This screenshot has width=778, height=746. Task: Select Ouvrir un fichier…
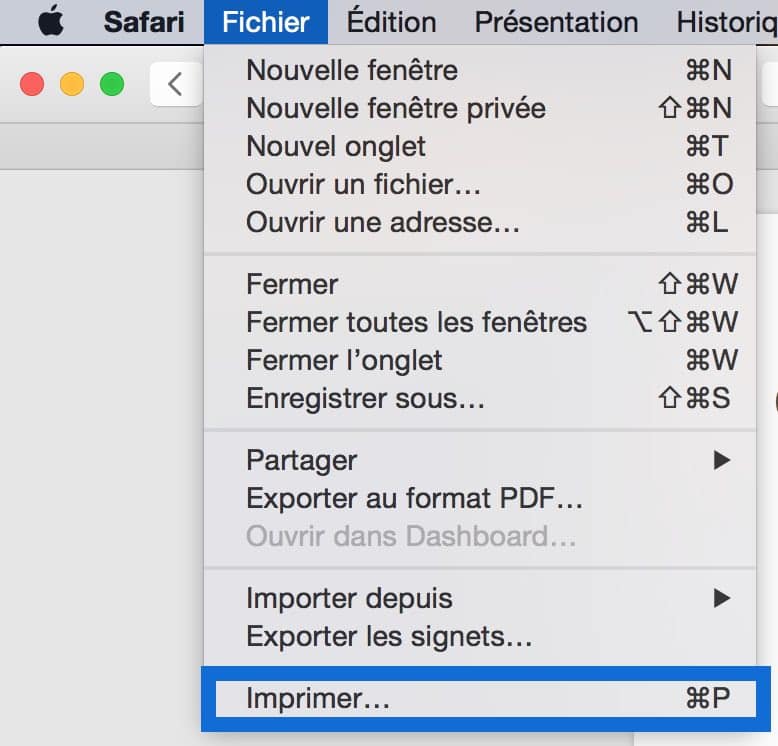[x=480, y=184]
